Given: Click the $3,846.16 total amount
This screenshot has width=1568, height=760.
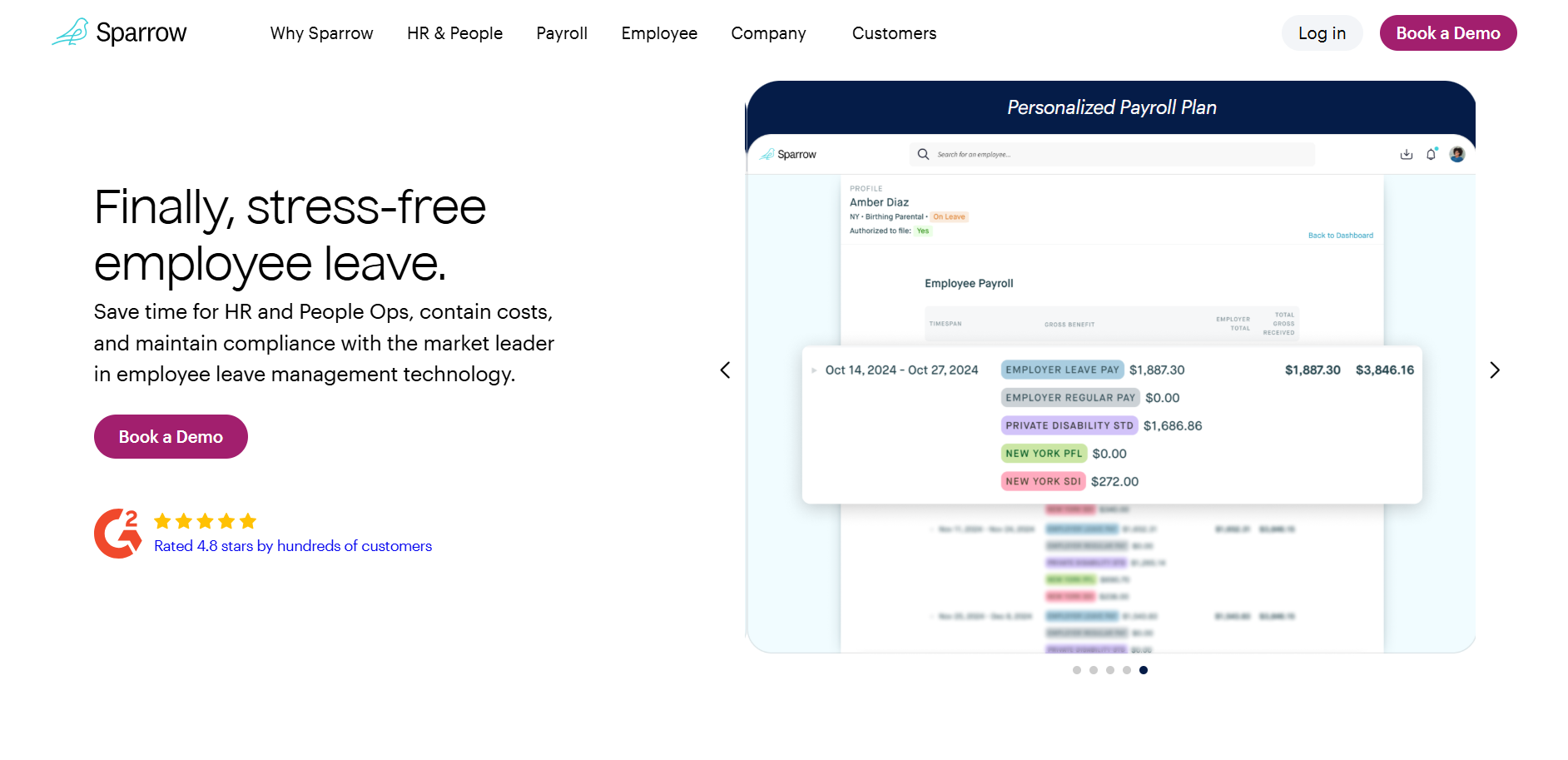Looking at the screenshot, I should 1385,370.
